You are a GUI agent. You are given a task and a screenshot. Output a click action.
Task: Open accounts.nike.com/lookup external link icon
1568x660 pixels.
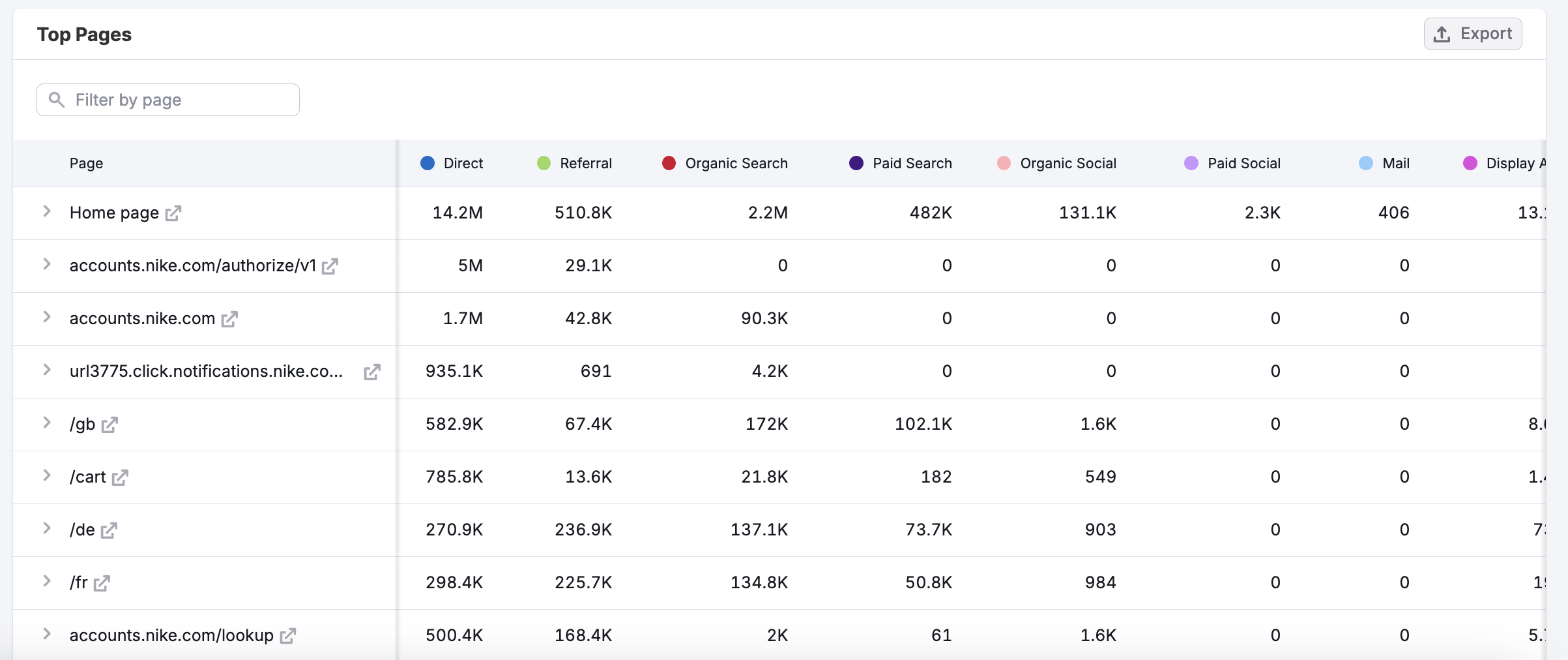point(287,636)
